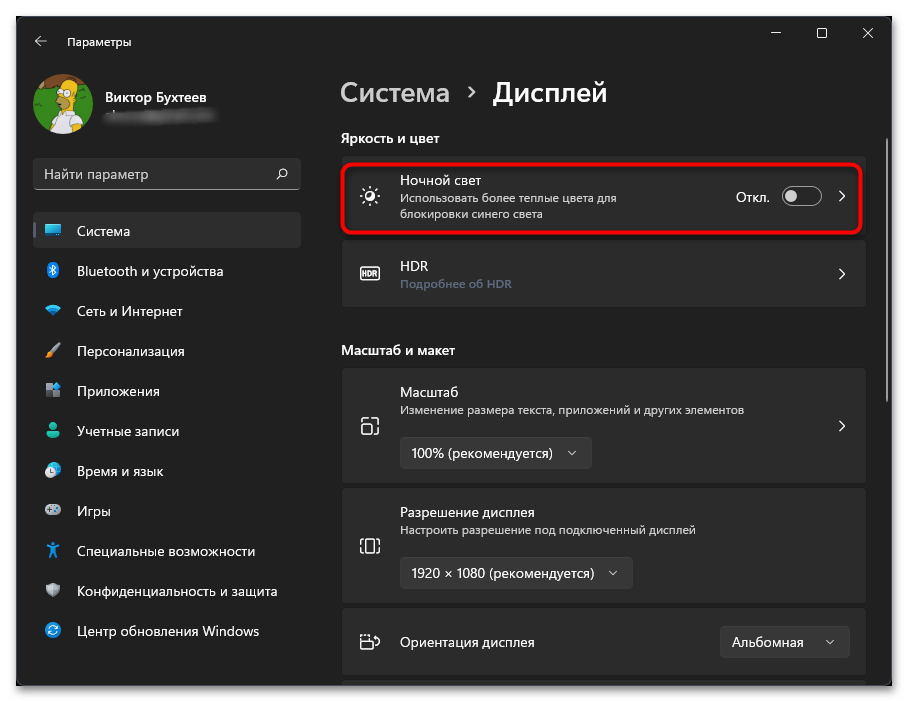Viewport: 908px width, 702px height.
Task: Click the display resolution icon
Action: click(x=370, y=546)
